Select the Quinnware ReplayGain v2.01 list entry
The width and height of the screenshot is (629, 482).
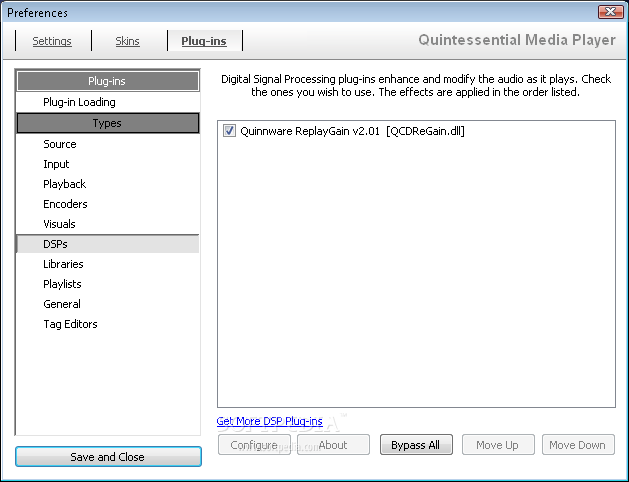click(352, 131)
